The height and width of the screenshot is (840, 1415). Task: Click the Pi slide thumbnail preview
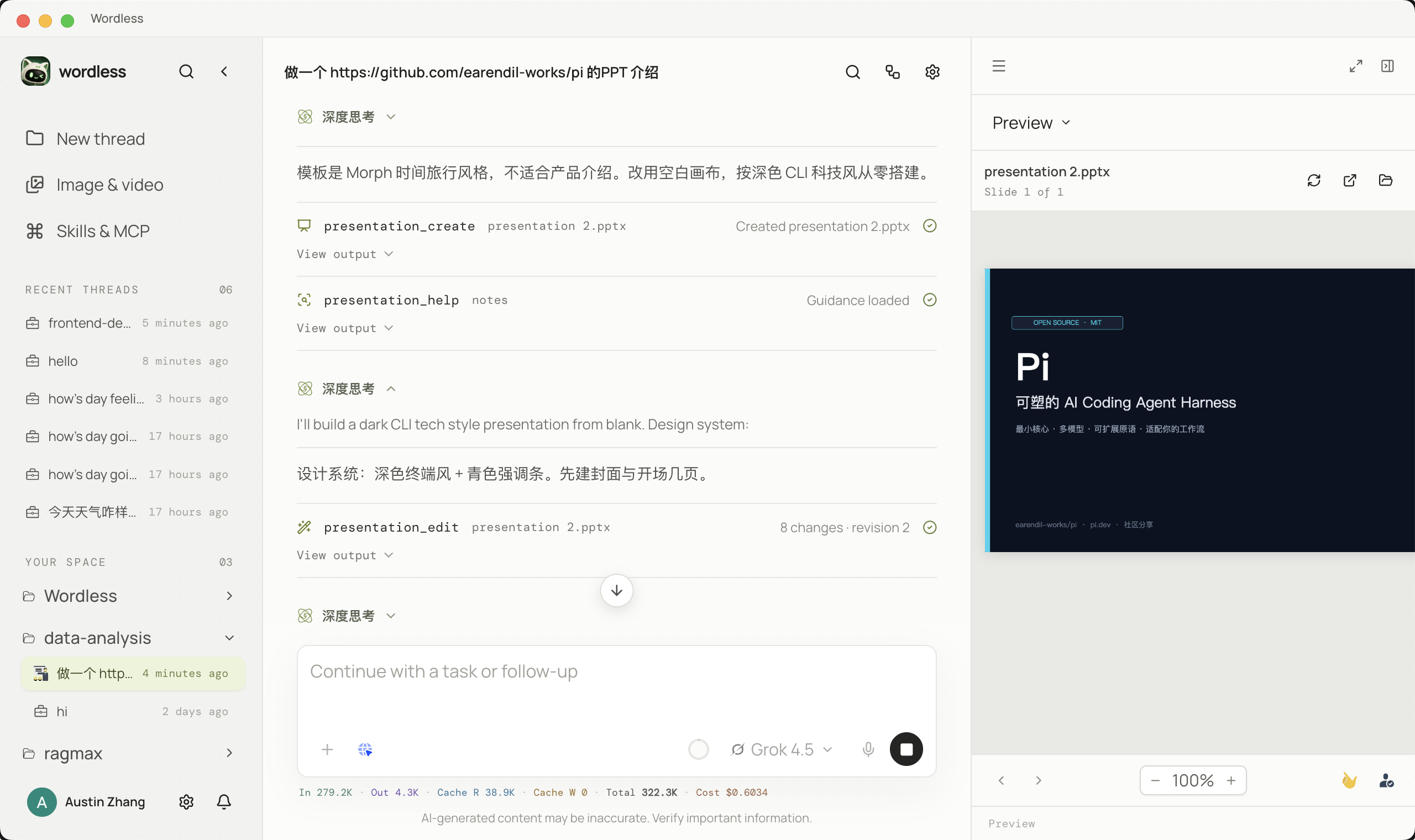coord(1199,410)
